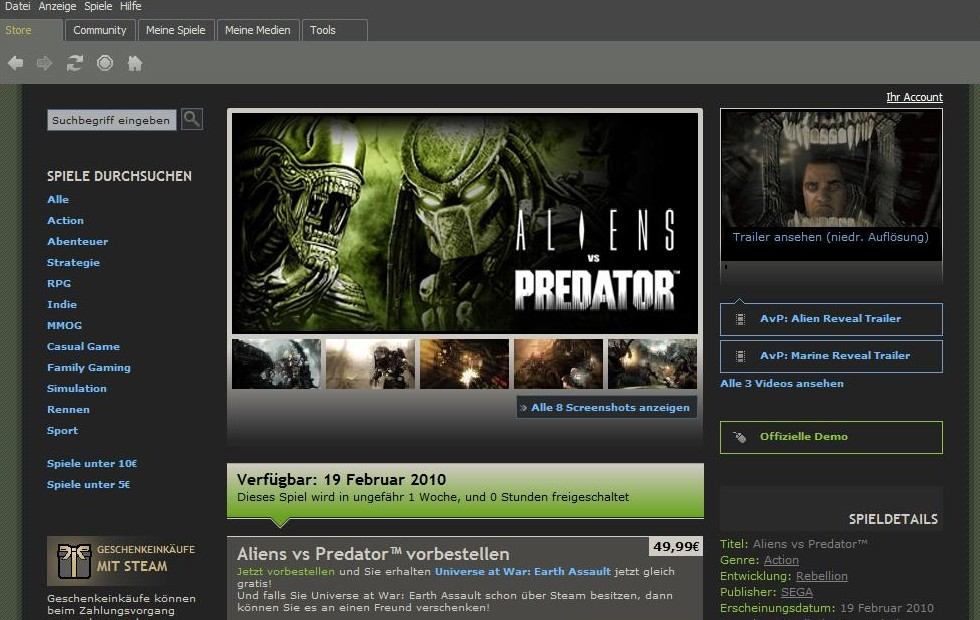The width and height of the screenshot is (980, 620).
Task: Go to store home with house icon
Action: click(135, 63)
